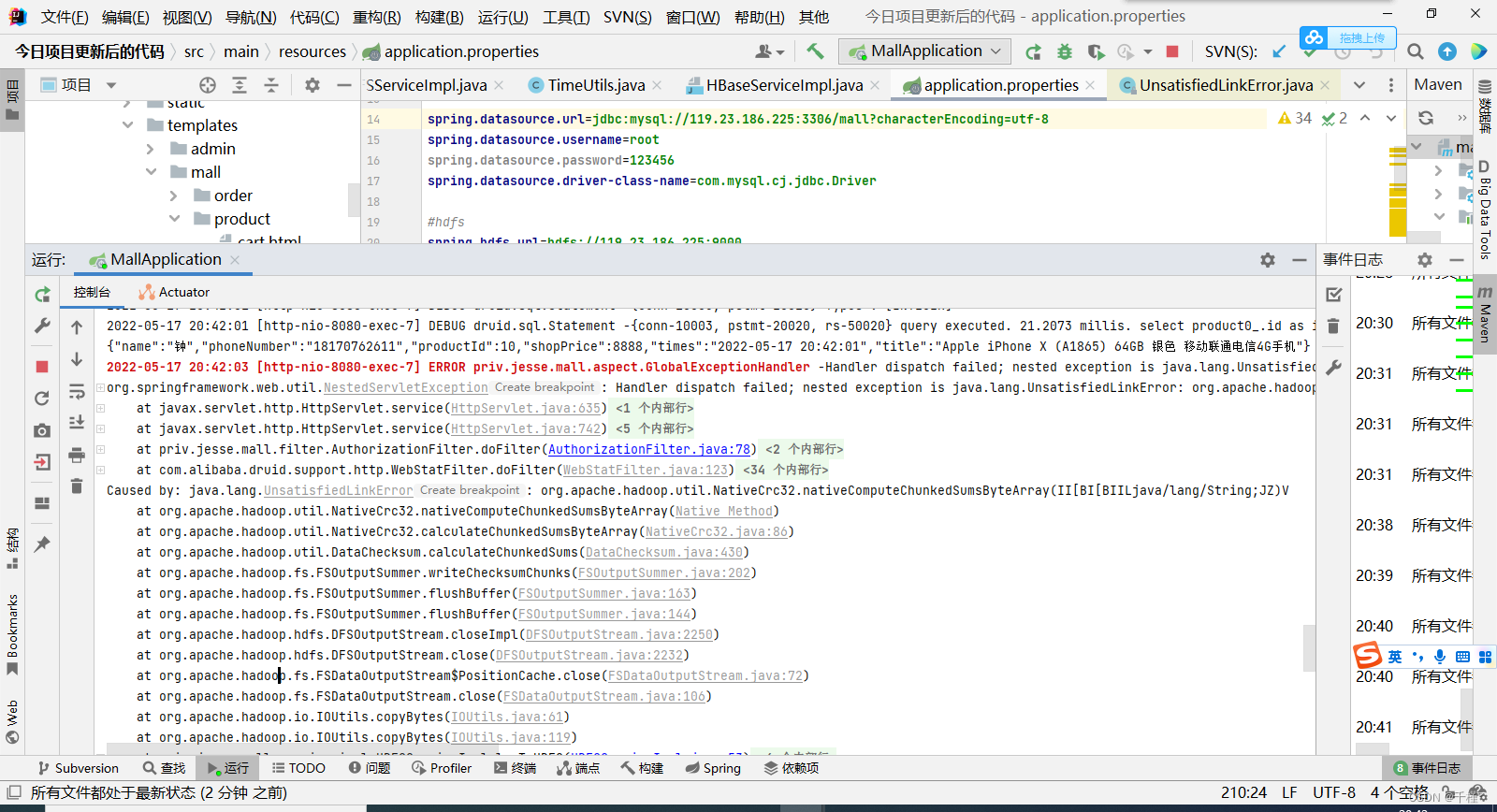
Task: Collapse the mall folder
Action: pos(151,172)
